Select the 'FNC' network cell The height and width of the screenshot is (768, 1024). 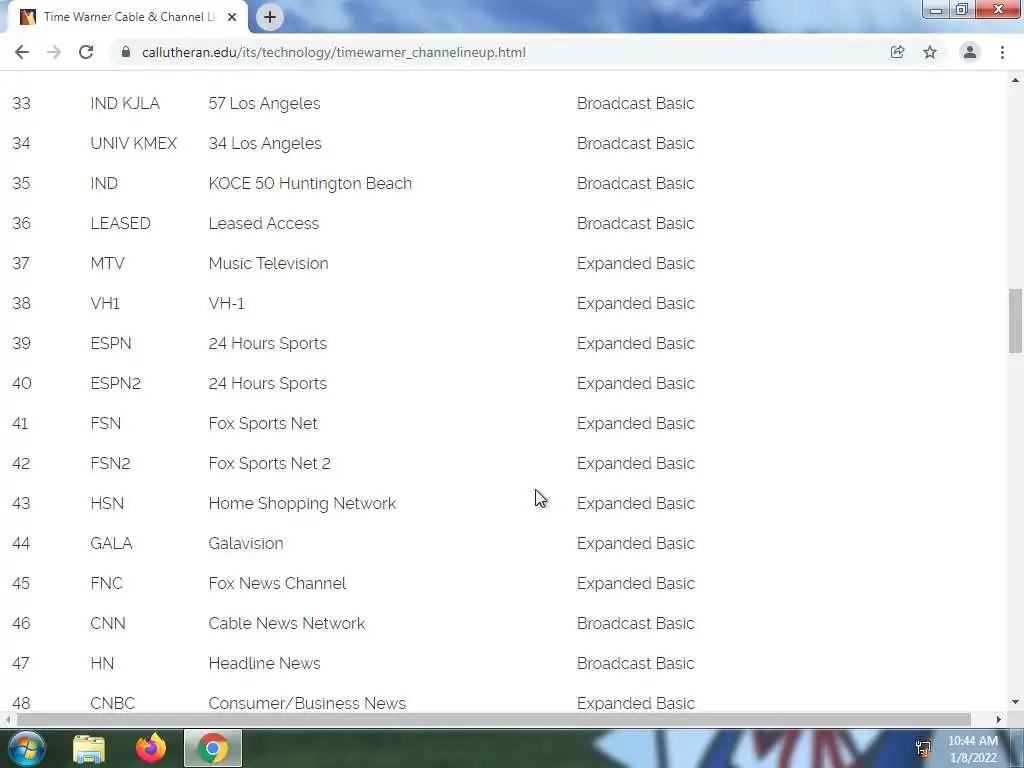[106, 583]
